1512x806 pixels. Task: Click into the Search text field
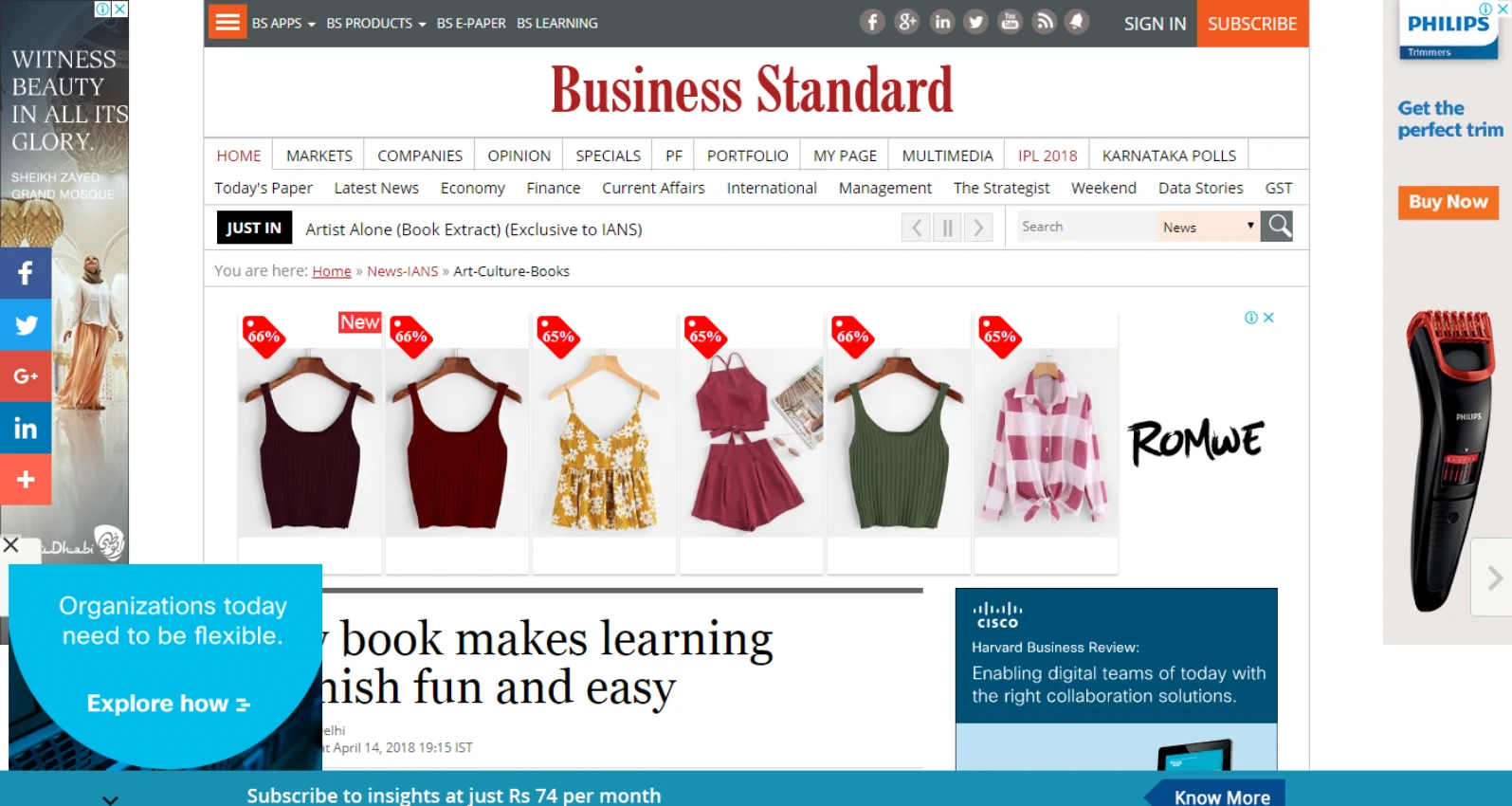coord(1084,227)
